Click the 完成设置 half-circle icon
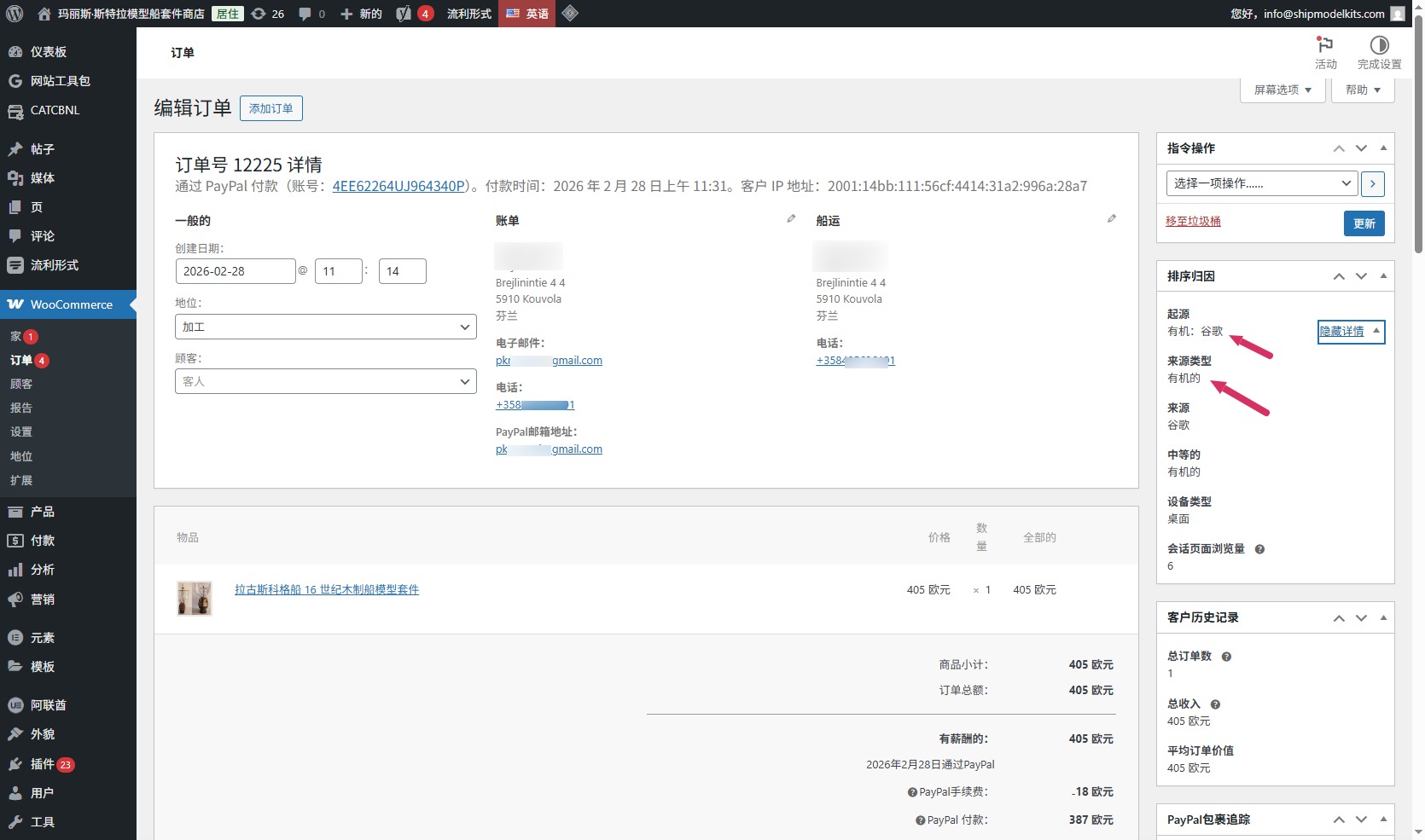The image size is (1425, 840). pyautogui.click(x=1379, y=45)
